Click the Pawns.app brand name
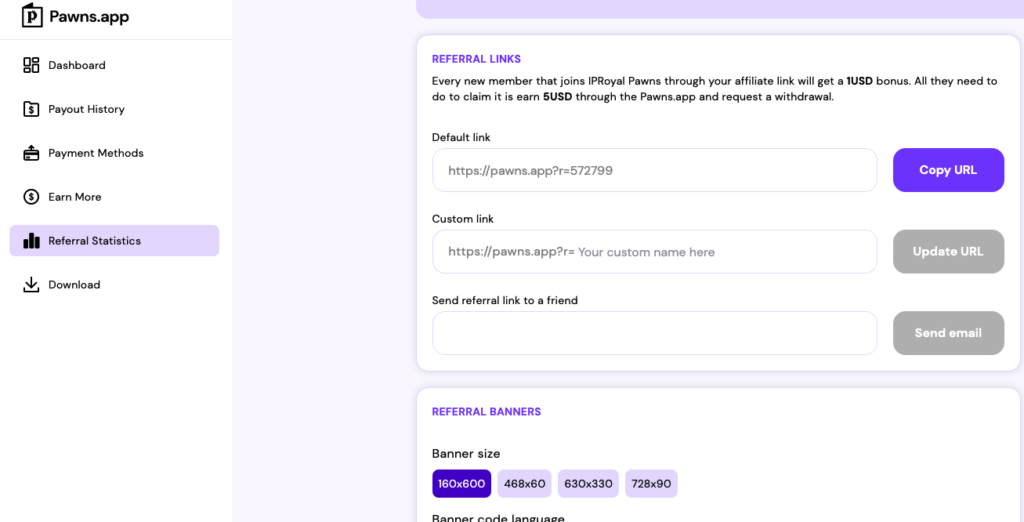The image size is (1024, 522). (89, 16)
